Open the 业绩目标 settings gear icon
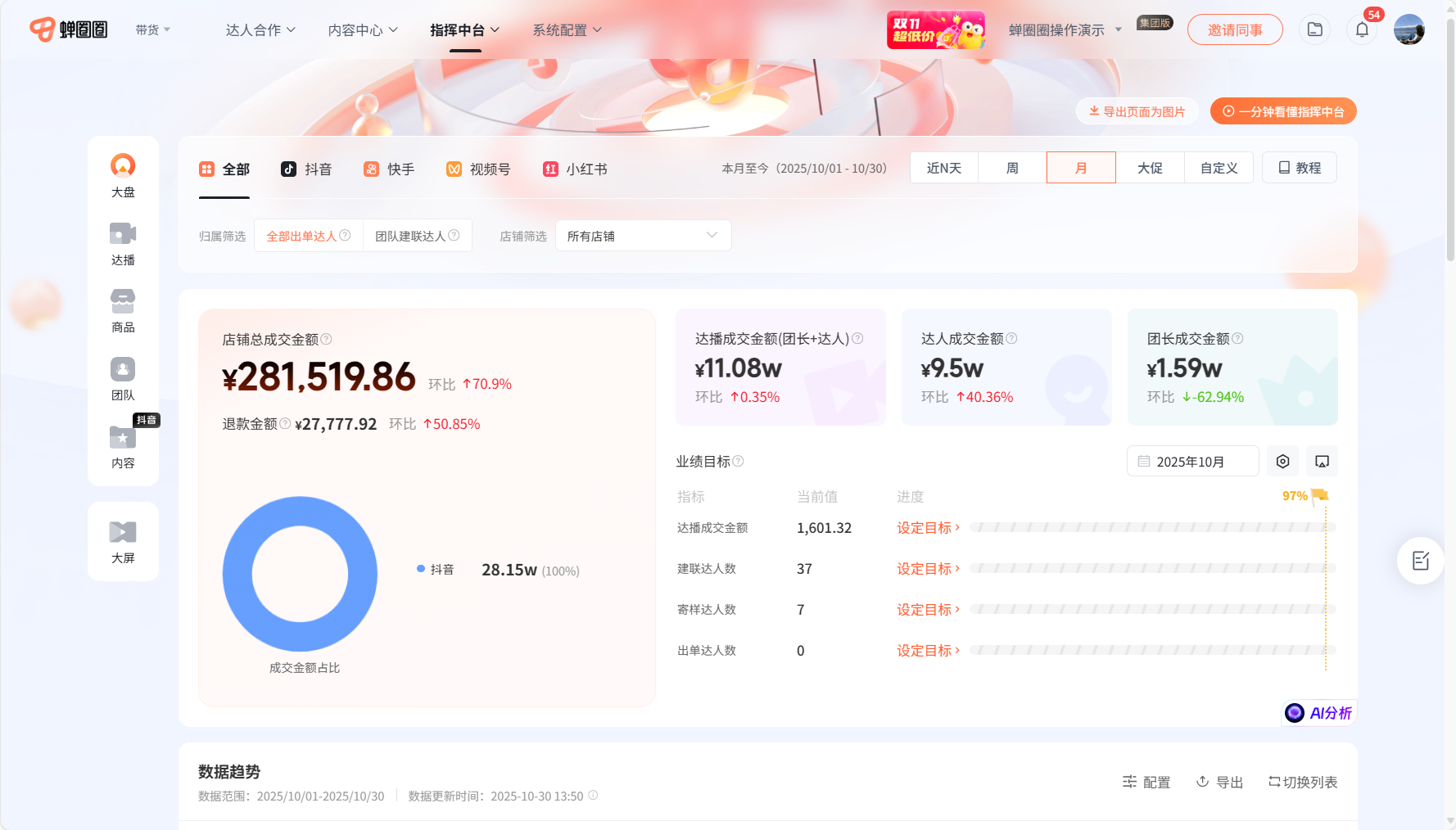 [x=1282, y=462]
